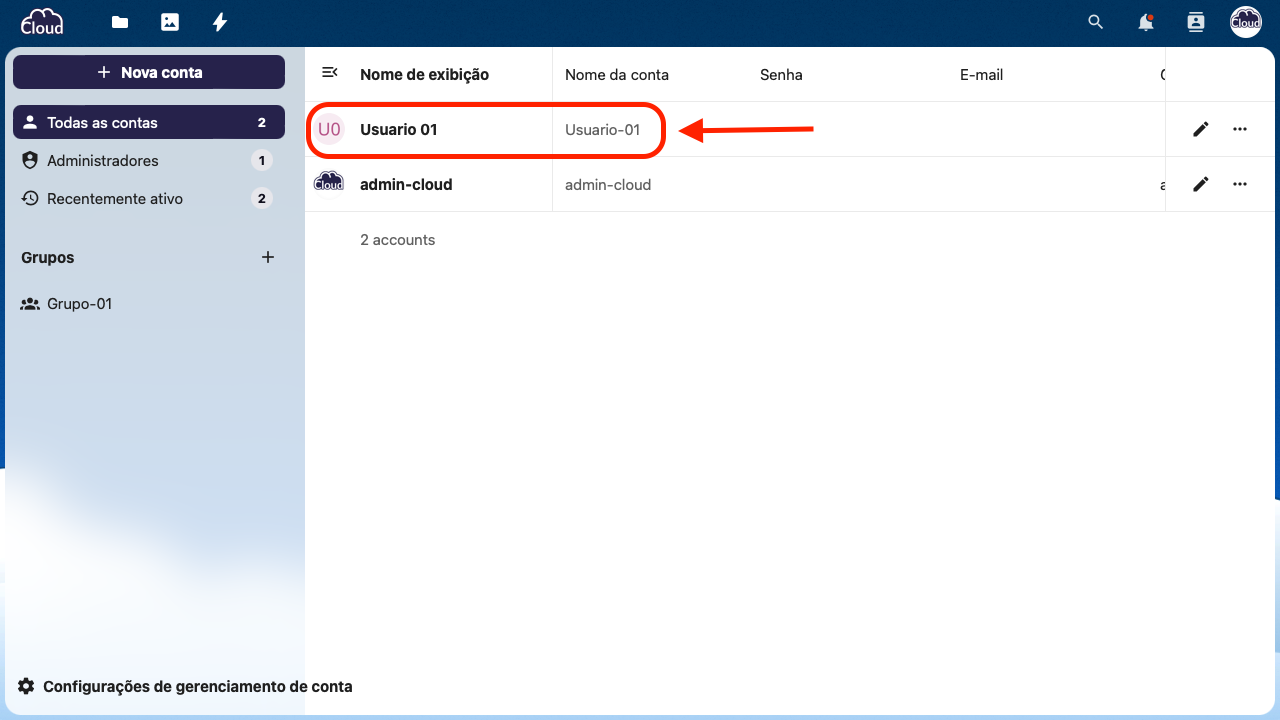
Task: Click the counter badge on Administradores
Action: coord(262,160)
